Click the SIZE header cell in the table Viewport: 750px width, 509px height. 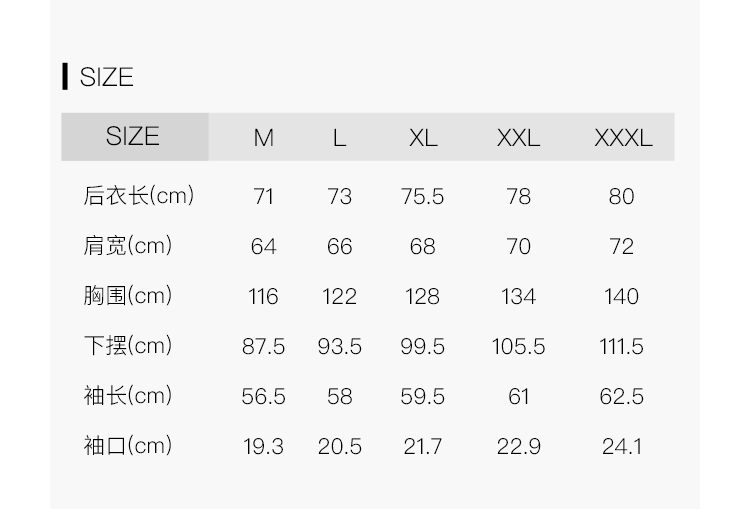[x=133, y=136]
